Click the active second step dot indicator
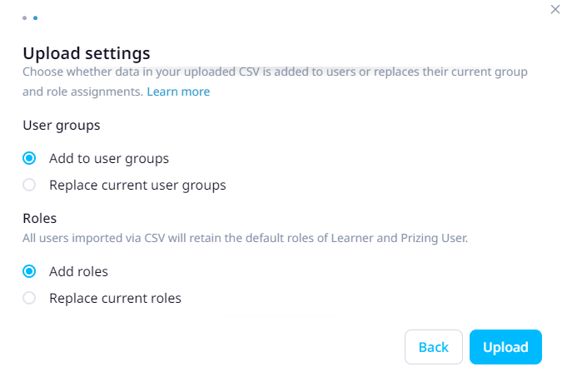The image size is (562, 376). pos(35,18)
